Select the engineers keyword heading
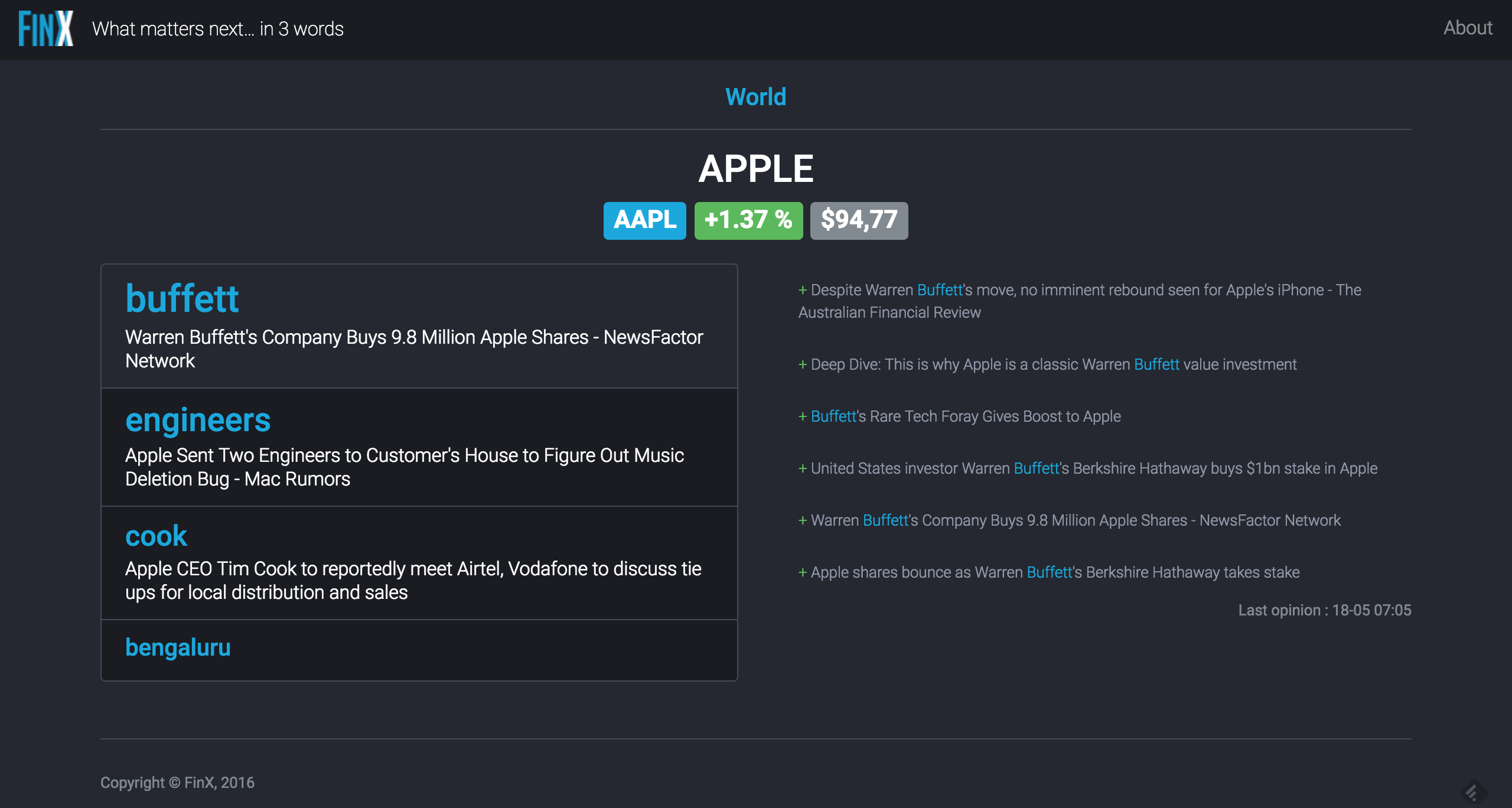Viewport: 1512px width, 808px height. [198, 420]
